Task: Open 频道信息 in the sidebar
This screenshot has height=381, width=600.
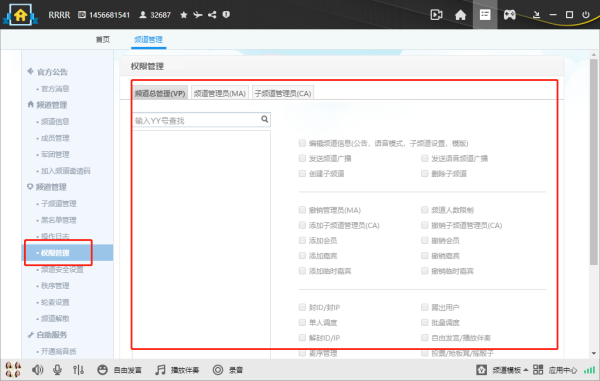Action: pyautogui.click(x=55, y=122)
